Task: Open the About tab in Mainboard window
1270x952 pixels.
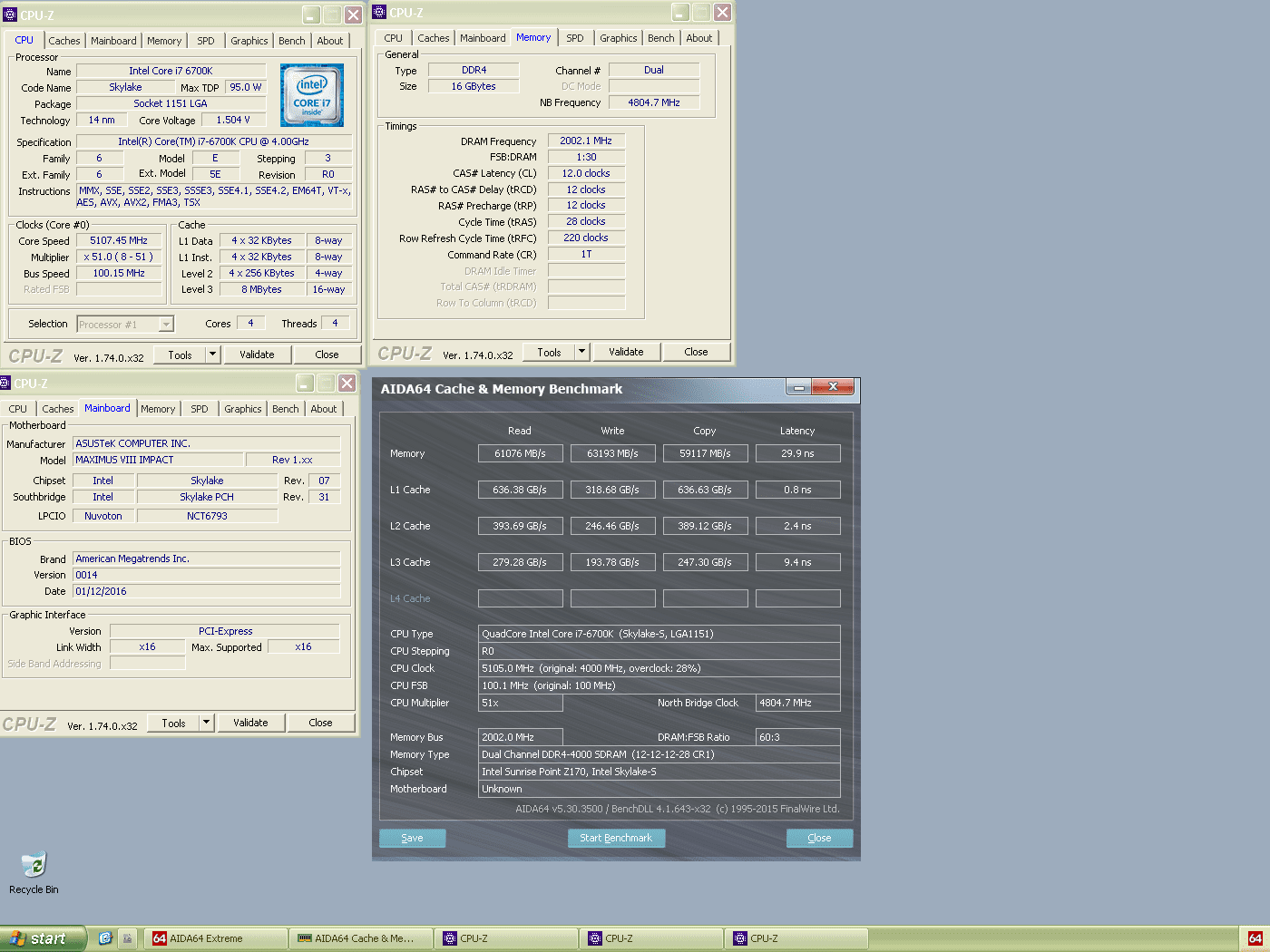Action: coord(324,409)
